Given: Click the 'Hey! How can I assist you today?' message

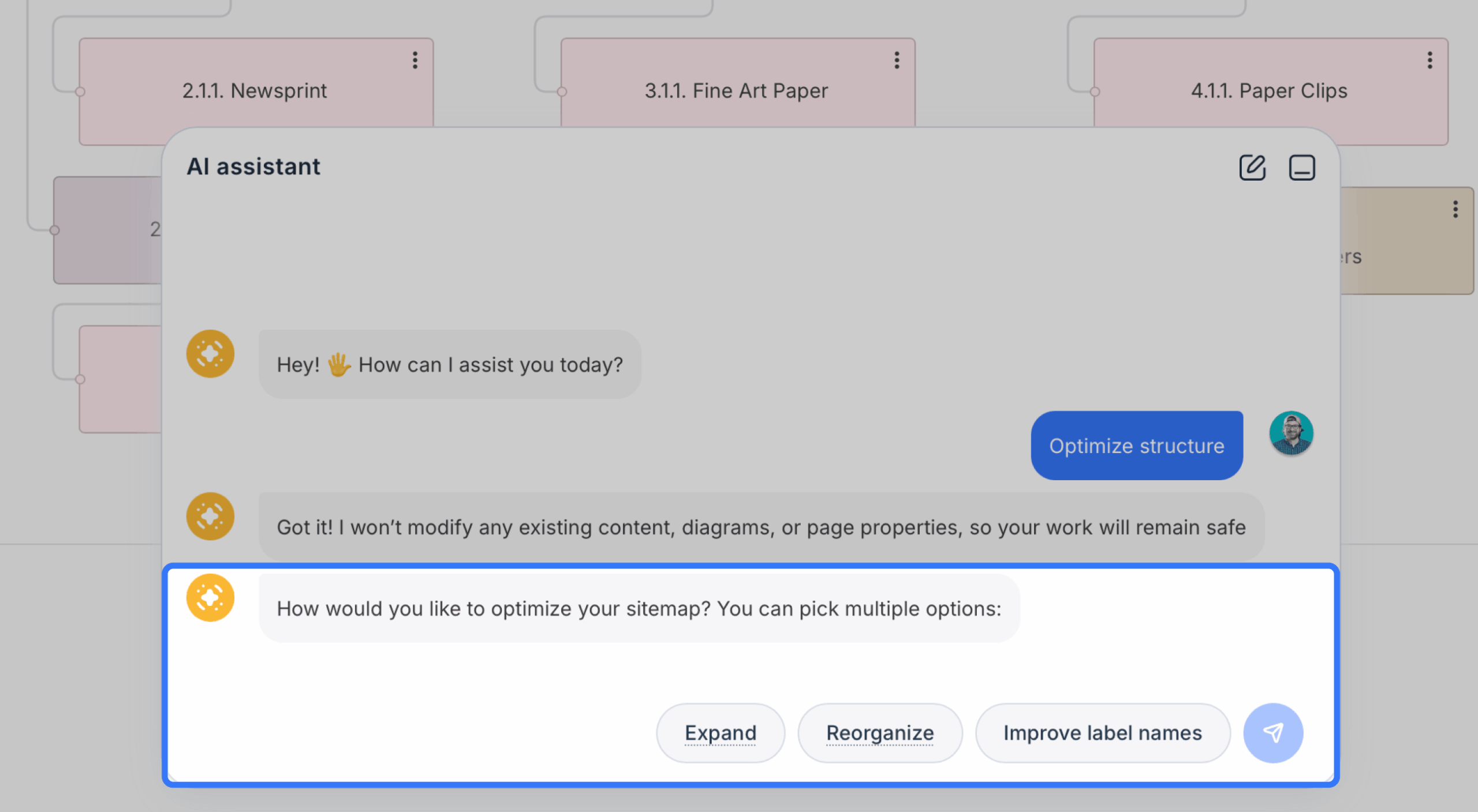Looking at the screenshot, I should [450, 364].
